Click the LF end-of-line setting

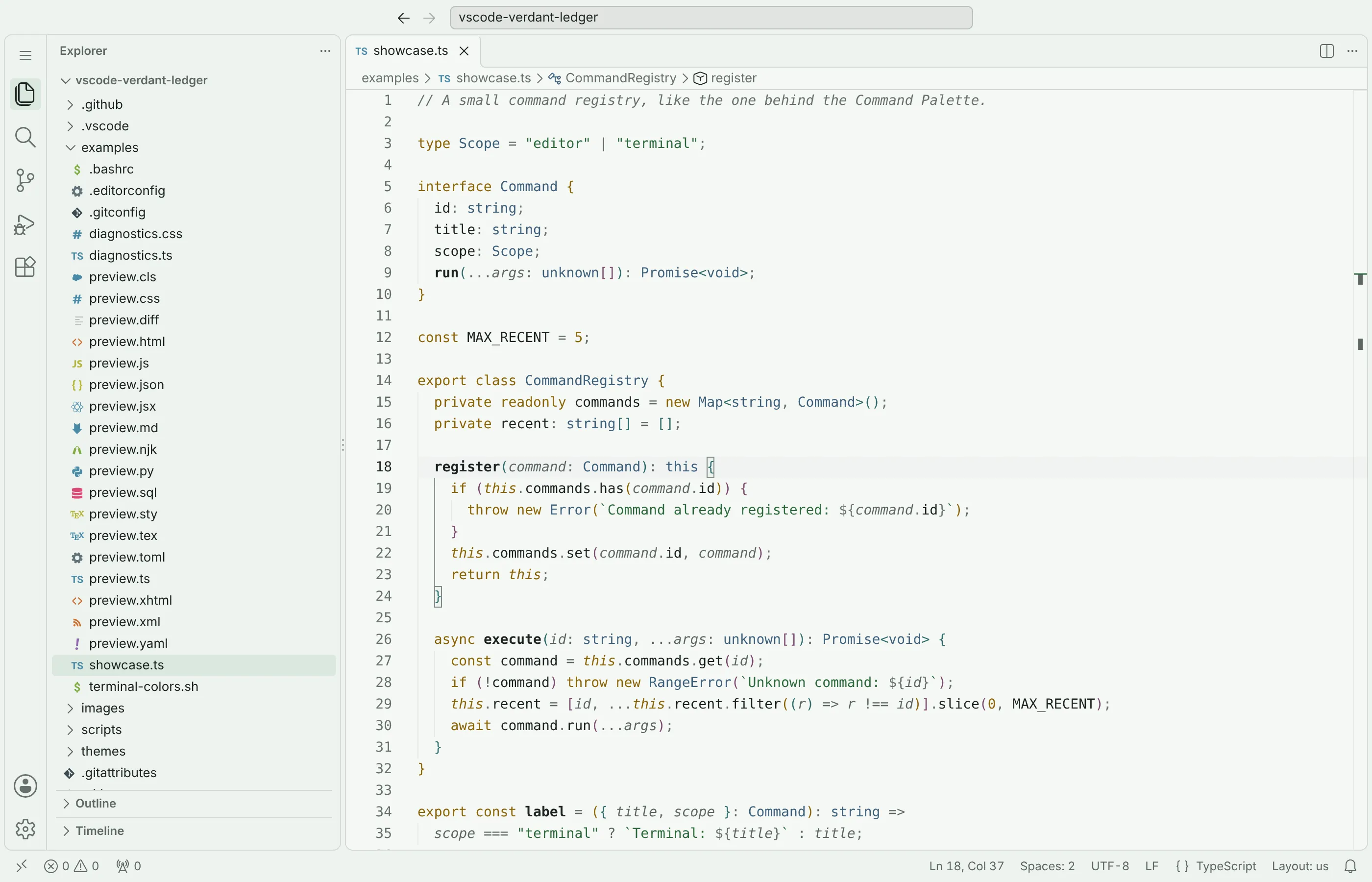[1152, 866]
